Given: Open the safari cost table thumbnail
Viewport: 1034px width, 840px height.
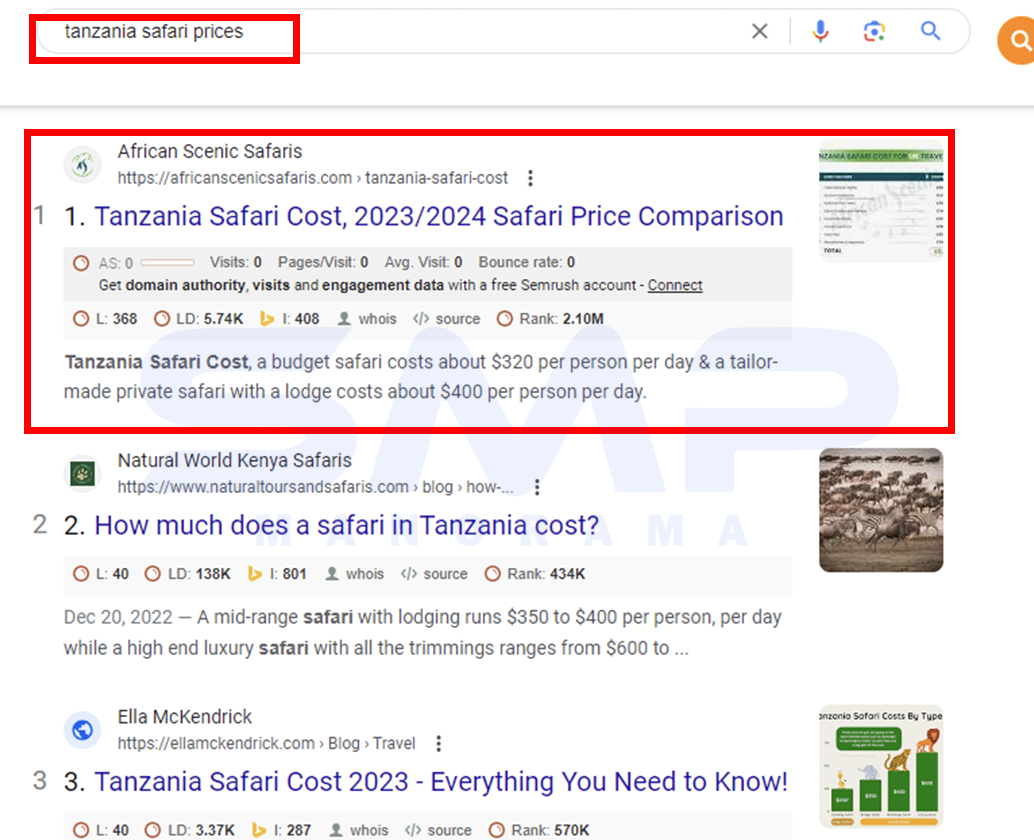Looking at the screenshot, I should (x=881, y=201).
